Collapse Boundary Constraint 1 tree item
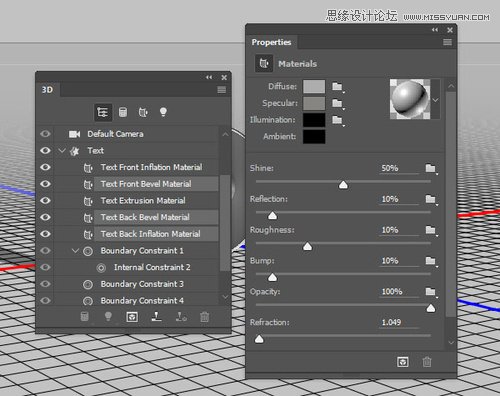The width and height of the screenshot is (500, 396). [x=75, y=250]
